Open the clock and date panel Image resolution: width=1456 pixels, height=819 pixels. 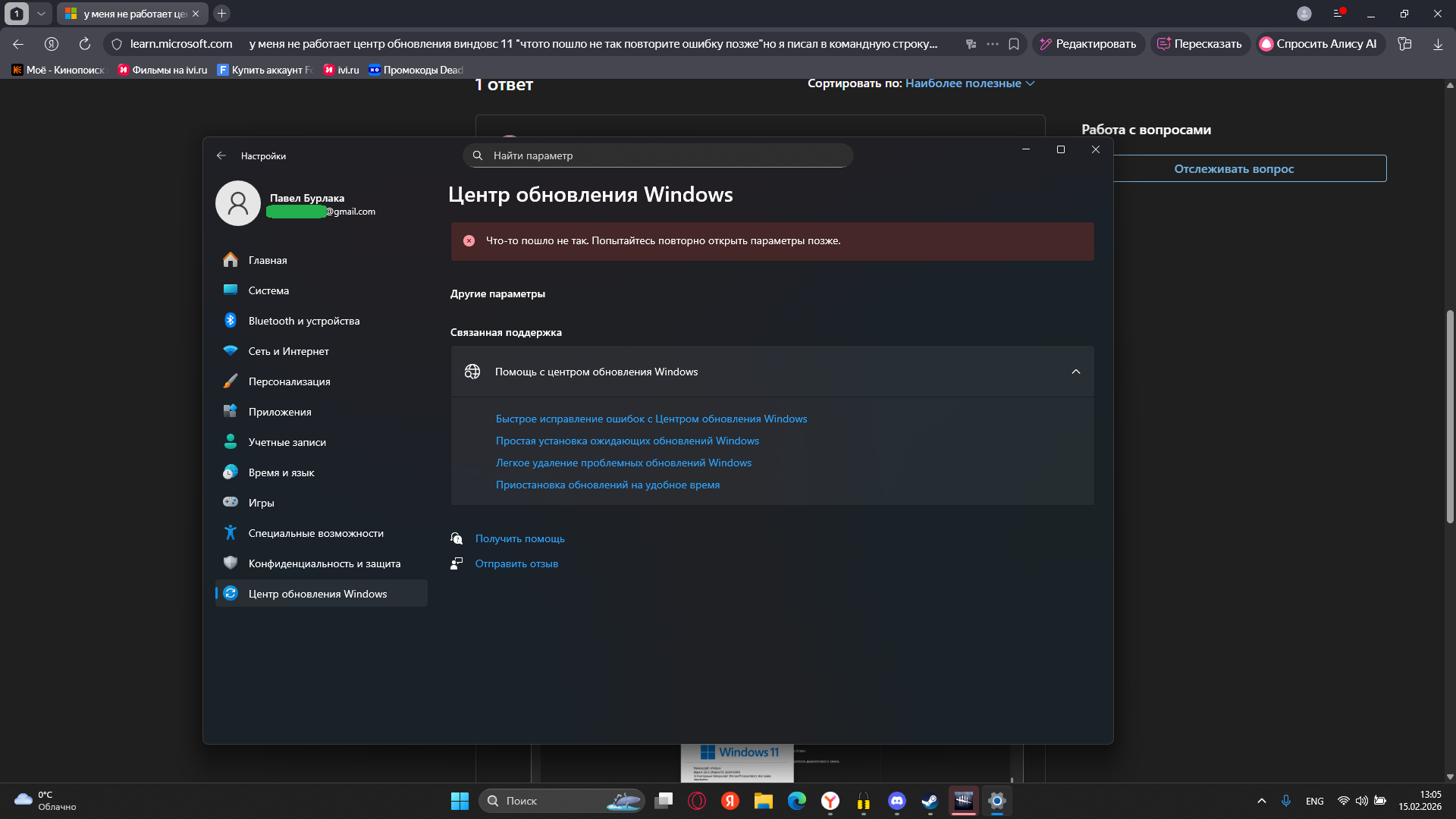[1420, 801]
